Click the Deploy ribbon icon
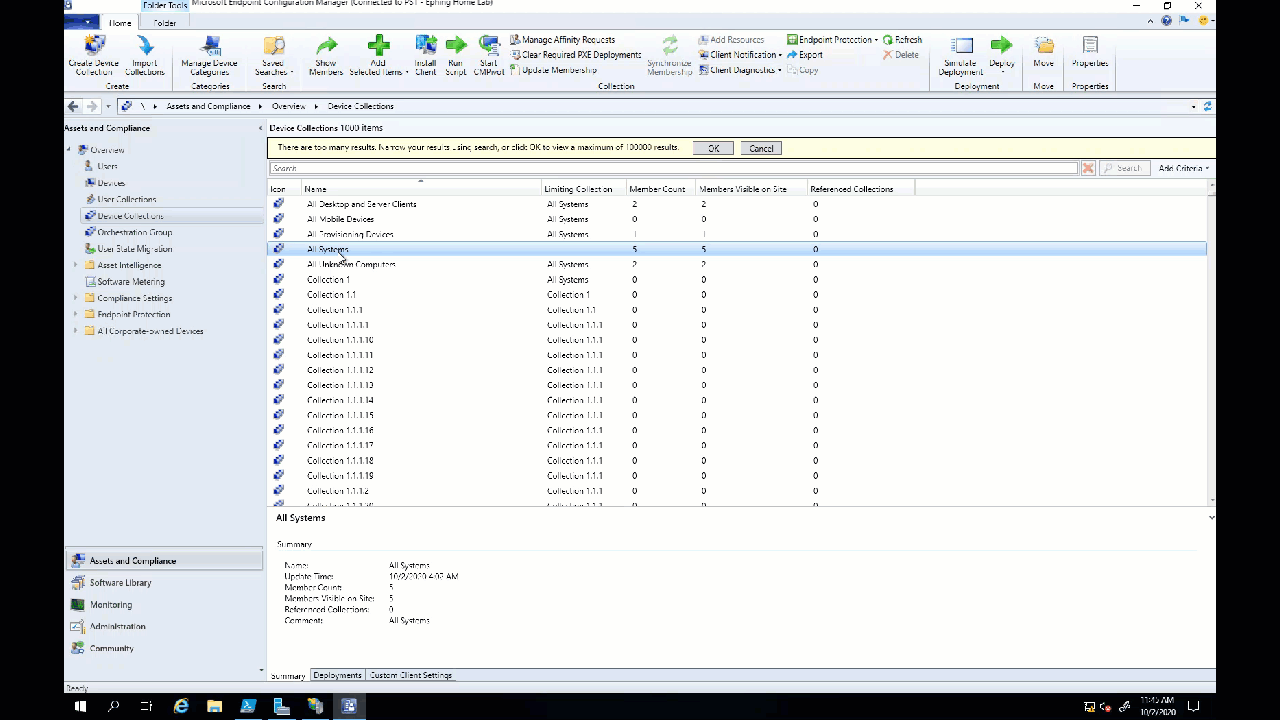This screenshot has height=720, width=1280. coord(1001,55)
